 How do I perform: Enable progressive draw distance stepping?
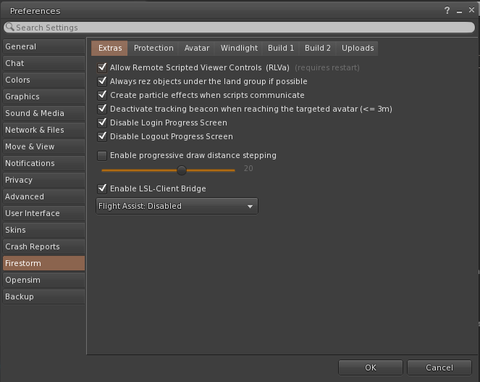[102, 155]
